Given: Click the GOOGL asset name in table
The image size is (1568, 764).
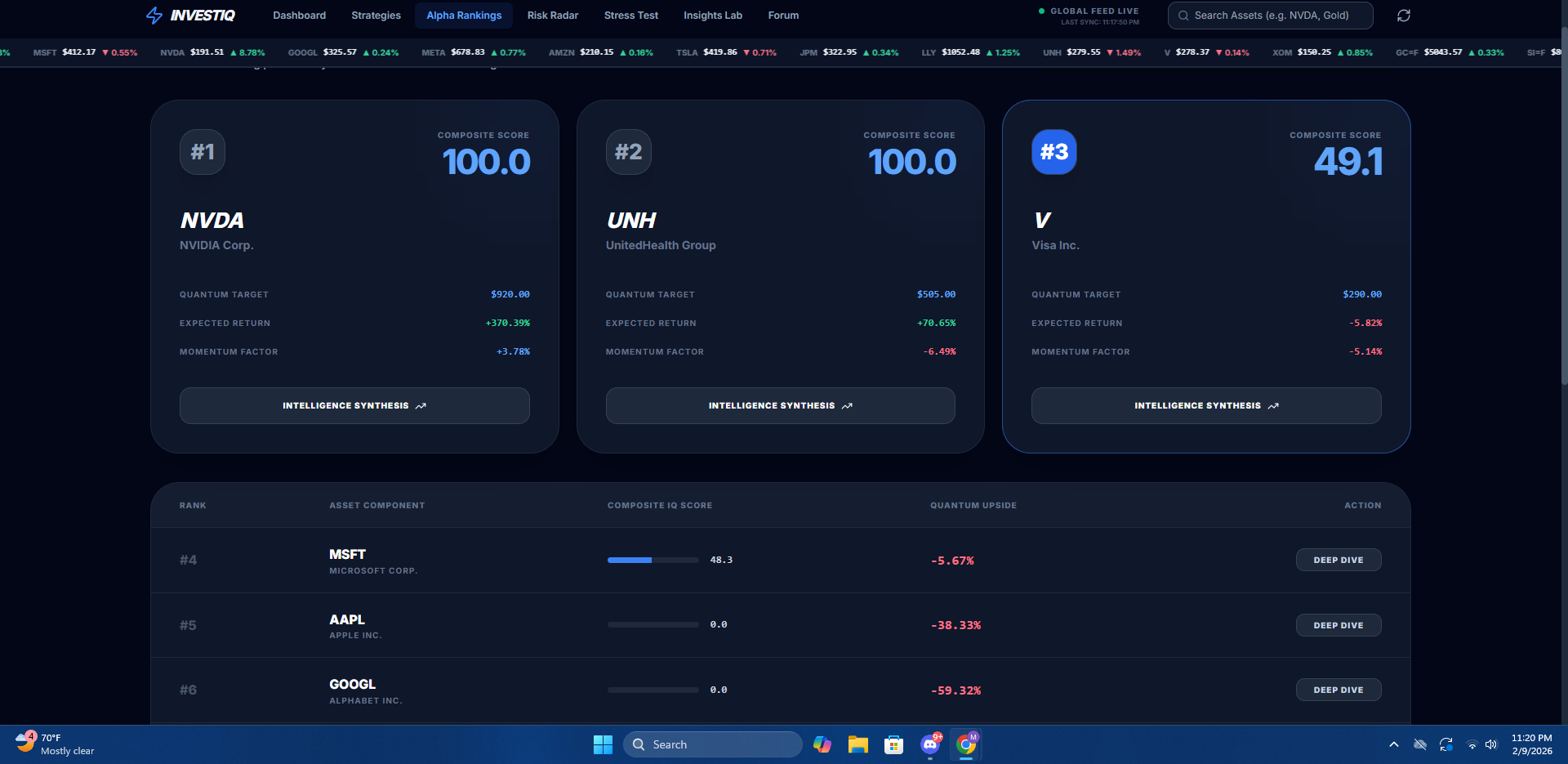Looking at the screenshot, I should point(353,684).
